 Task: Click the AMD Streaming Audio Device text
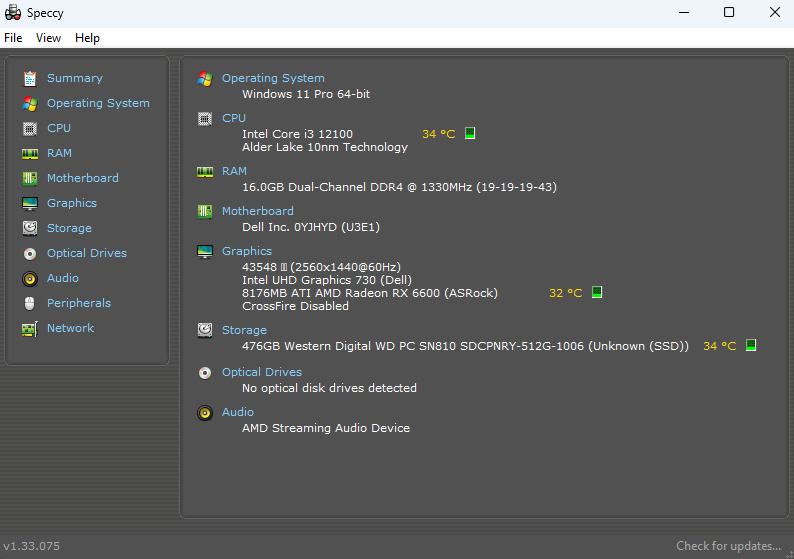pyautogui.click(x=326, y=428)
